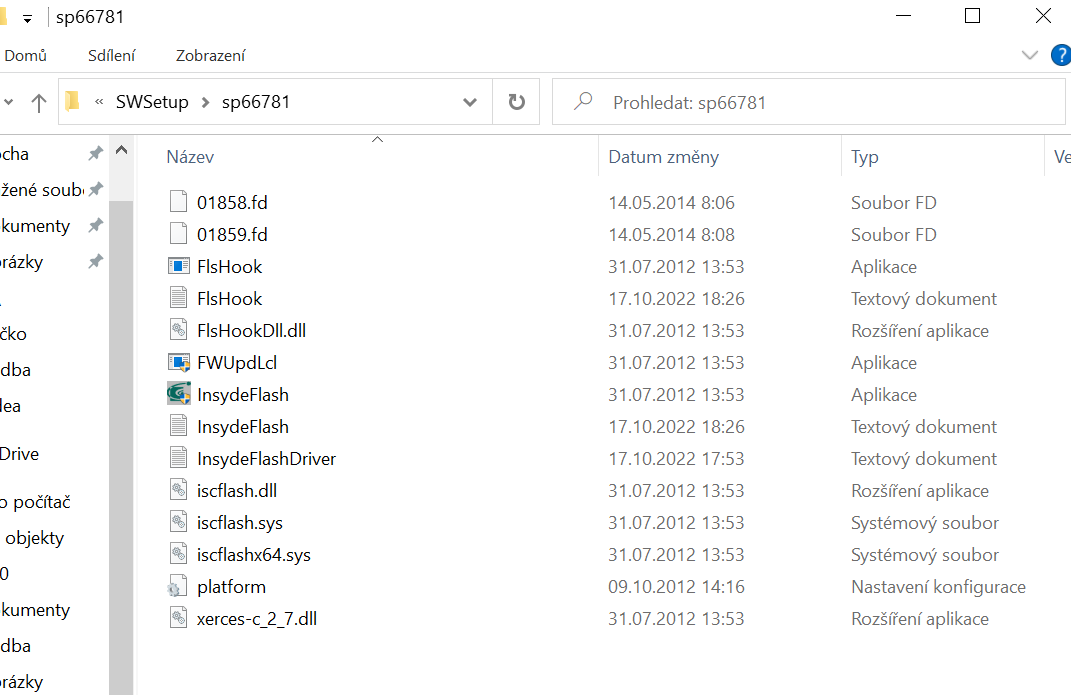The width and height of the screenshot is (1071, 695).
Task: Click the InsydeFlash text document icon
Action: pyautogui.click(x=178, y=426)
